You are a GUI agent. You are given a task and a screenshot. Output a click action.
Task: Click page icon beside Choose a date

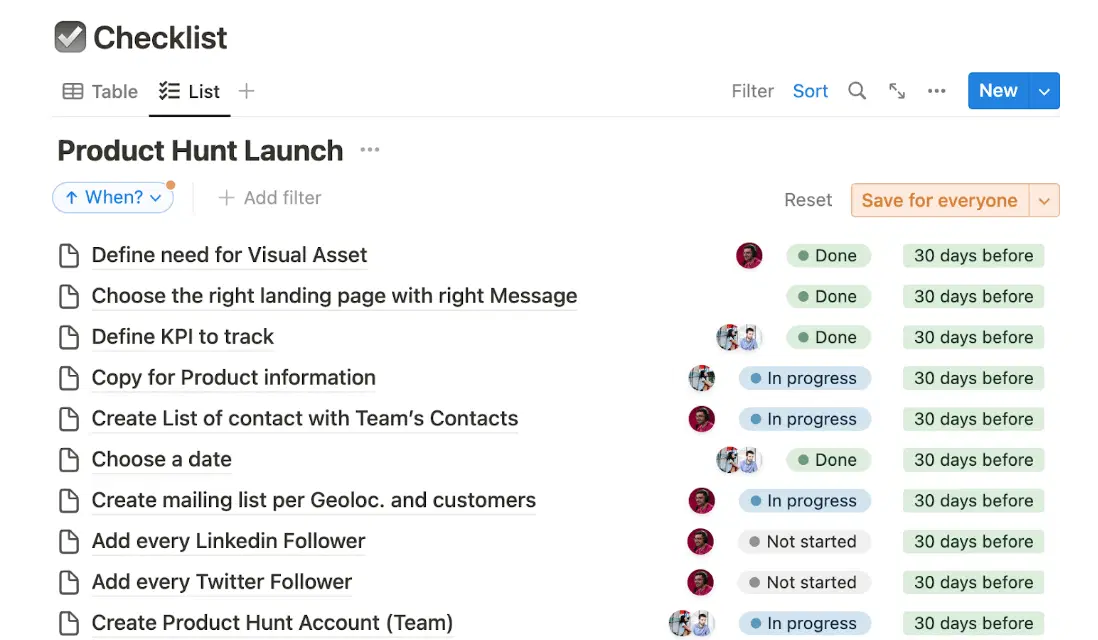pyautogui.click(x=69, y=460)
